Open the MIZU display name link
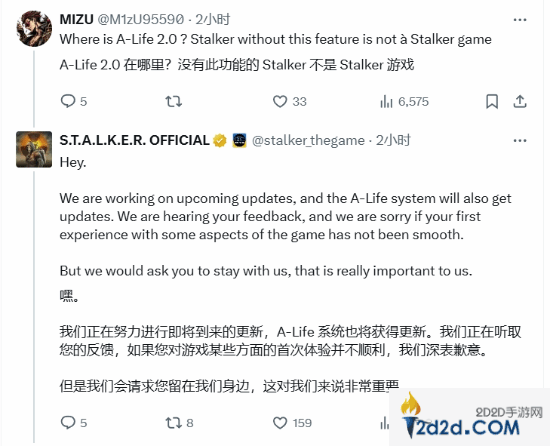Image resolution: width=550 pixels, height=446 pixels. [76, 19]
